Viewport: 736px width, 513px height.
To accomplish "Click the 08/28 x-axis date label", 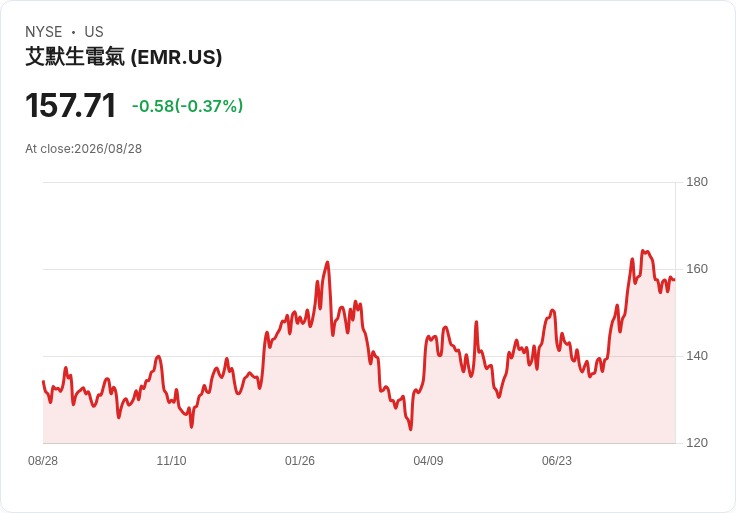I will 43,461.
